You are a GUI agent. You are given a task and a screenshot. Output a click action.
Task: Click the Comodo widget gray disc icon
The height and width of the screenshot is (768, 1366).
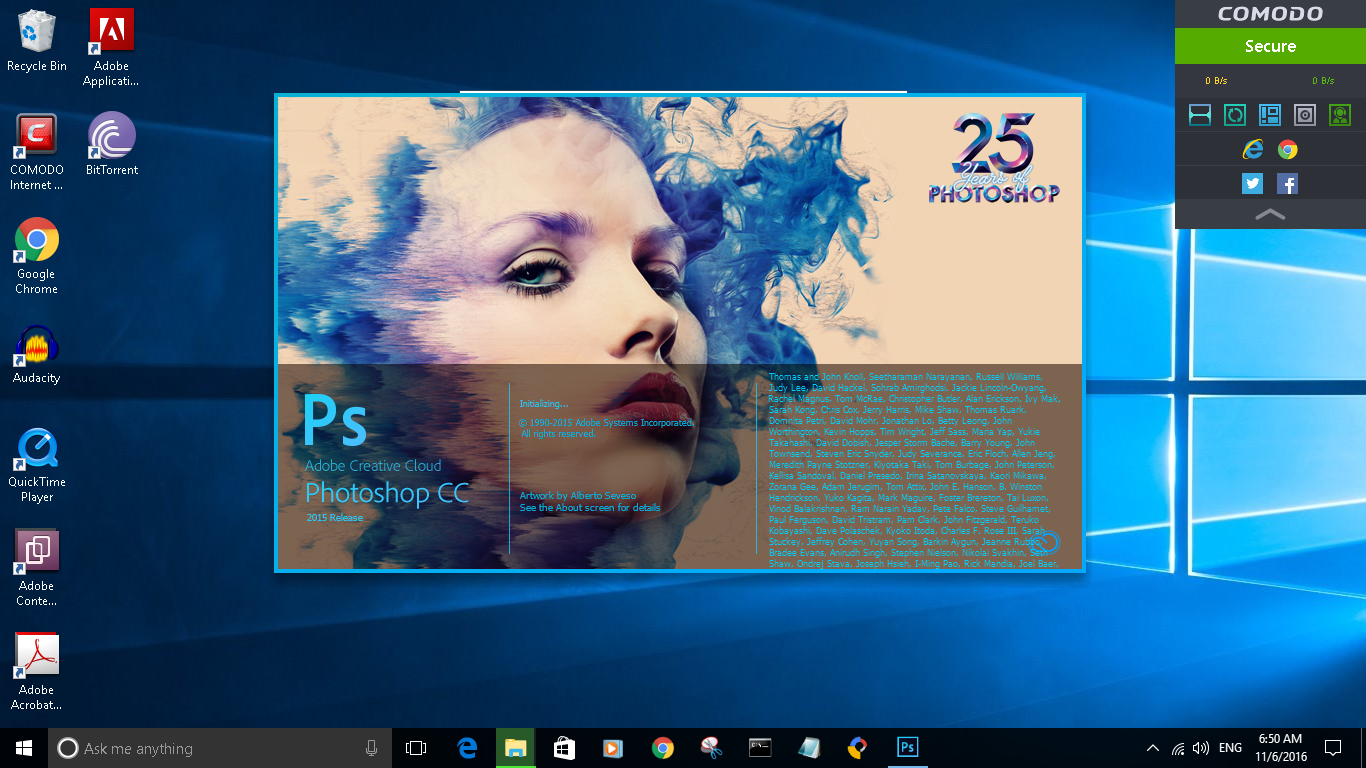[x=1305, y=116]
